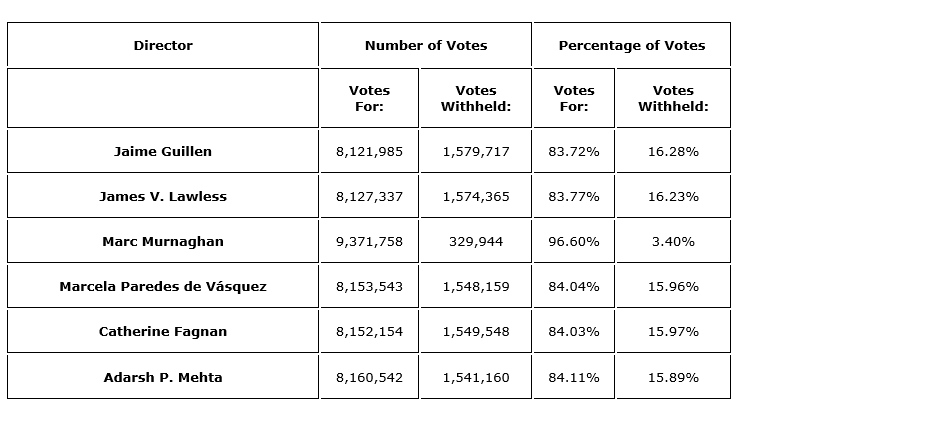This screenshot has width=950, height=422.
Task: Click the 84.04% votes for cell
Action: 574,286
